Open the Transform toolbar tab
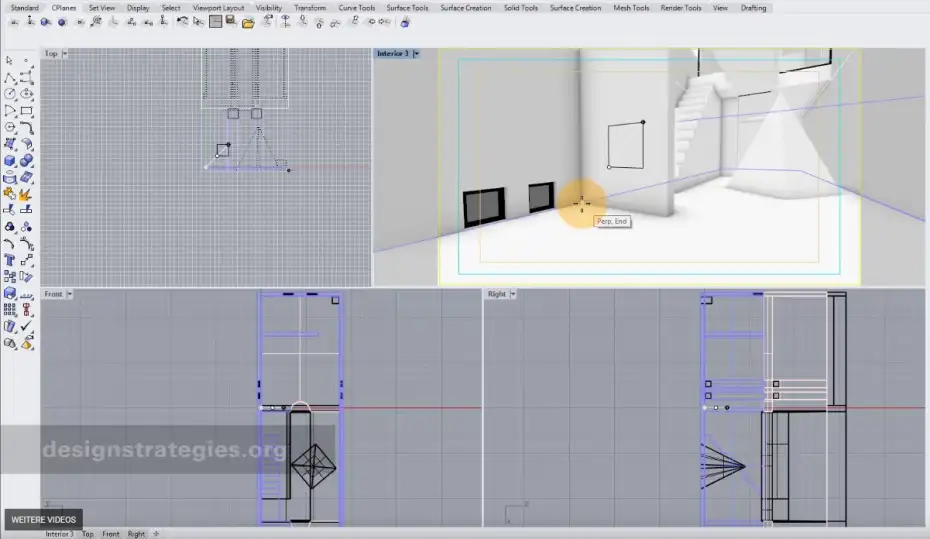 click(x=310, y=8)
